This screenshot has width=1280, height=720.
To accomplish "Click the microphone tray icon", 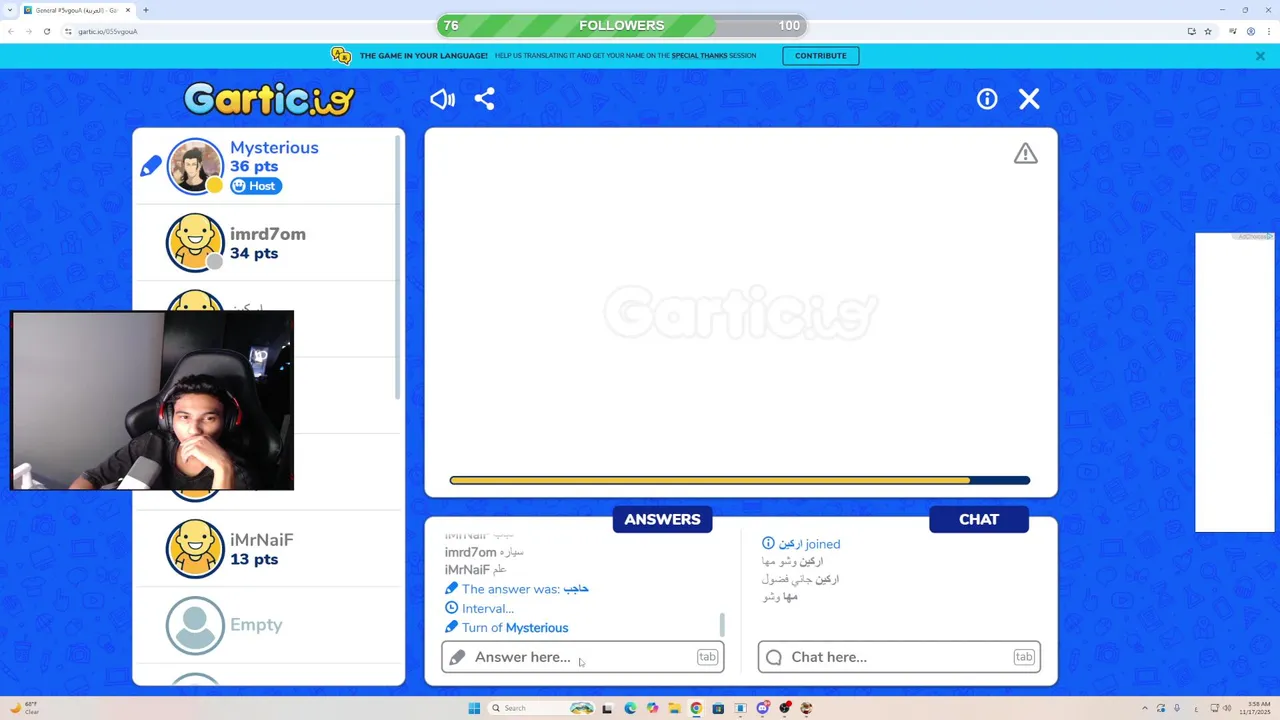I will tap(1177, 708).
